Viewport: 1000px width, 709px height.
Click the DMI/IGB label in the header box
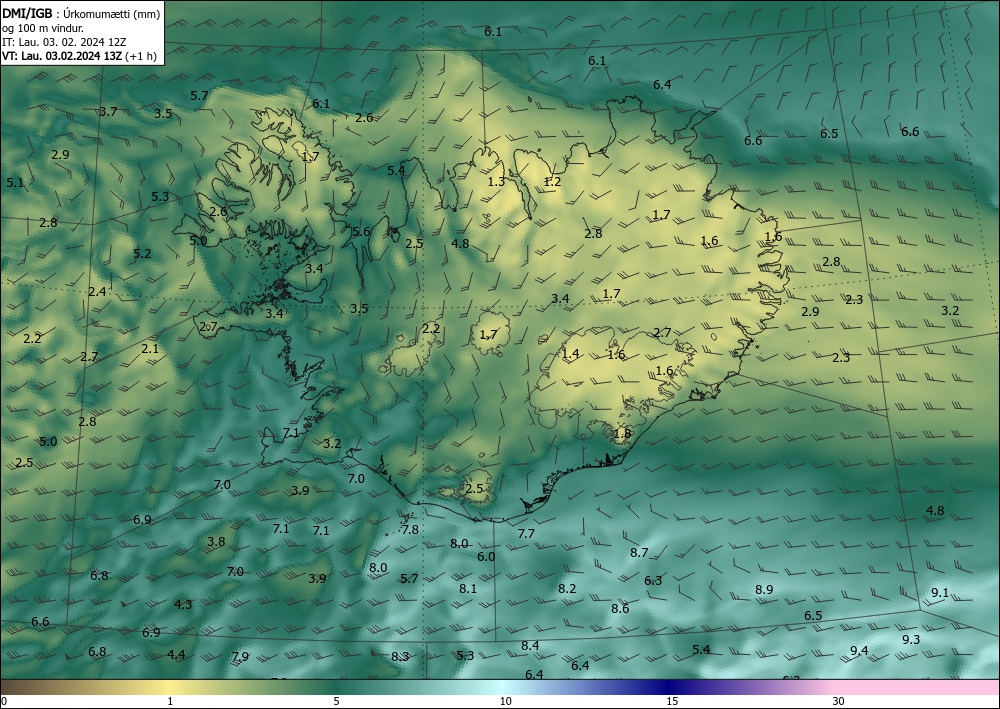point(27,13)
